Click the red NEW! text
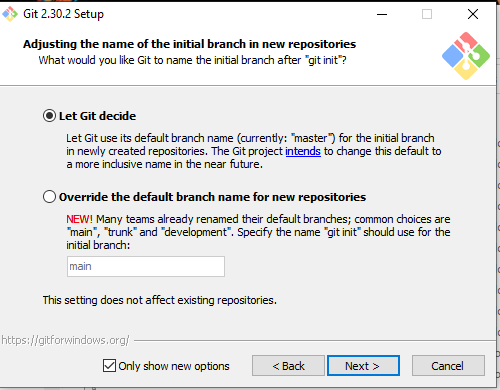Screen dimensions: 500x390 coord(79,219)
